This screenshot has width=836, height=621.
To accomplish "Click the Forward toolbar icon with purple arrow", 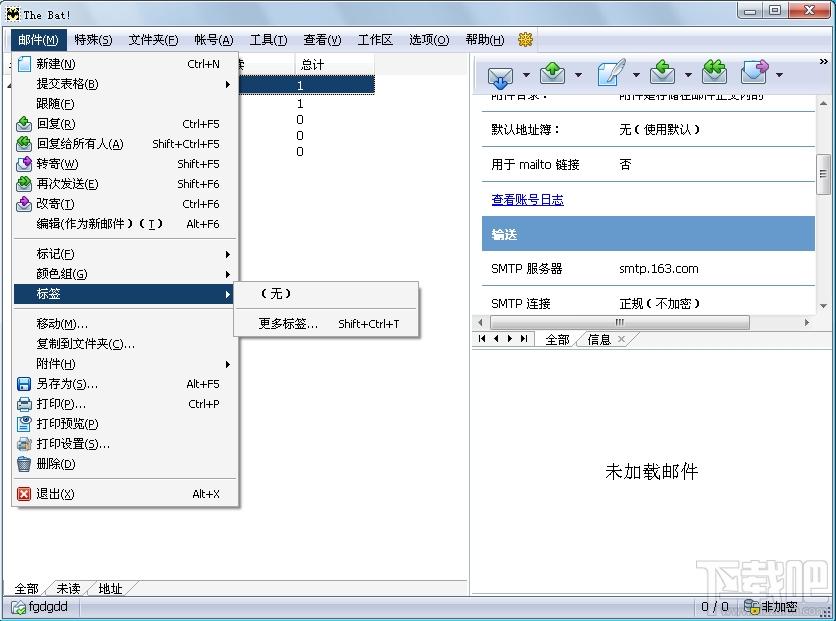I will pyautogui.click(x=754, y=74).
